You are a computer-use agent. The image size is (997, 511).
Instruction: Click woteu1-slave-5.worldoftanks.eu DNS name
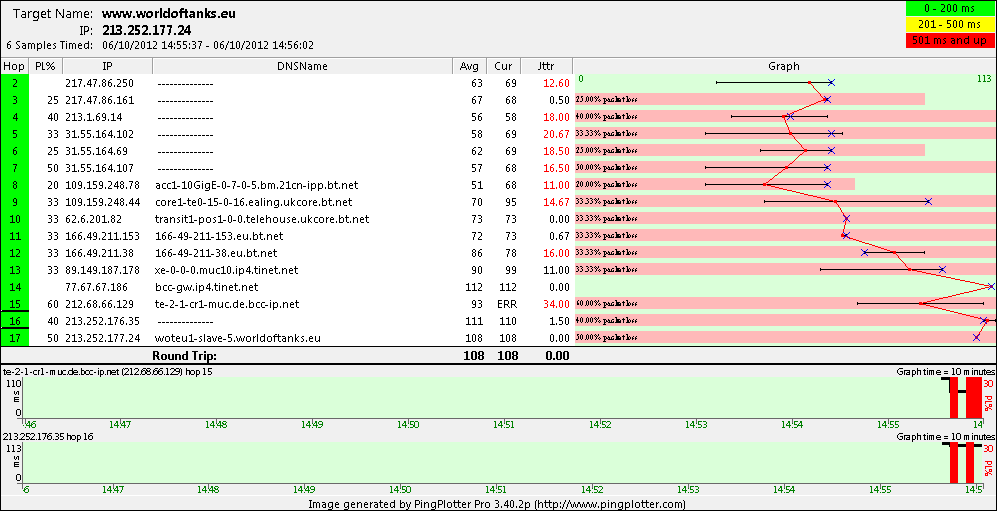pos(237,338)
